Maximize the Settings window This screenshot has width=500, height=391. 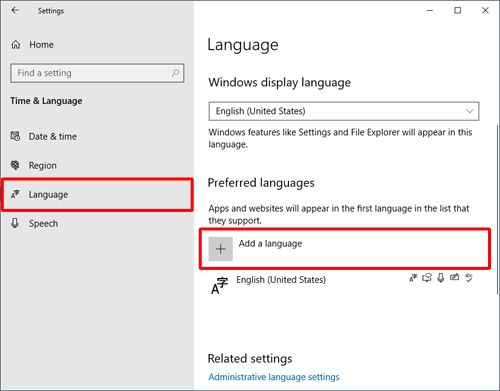click(458, 11)
